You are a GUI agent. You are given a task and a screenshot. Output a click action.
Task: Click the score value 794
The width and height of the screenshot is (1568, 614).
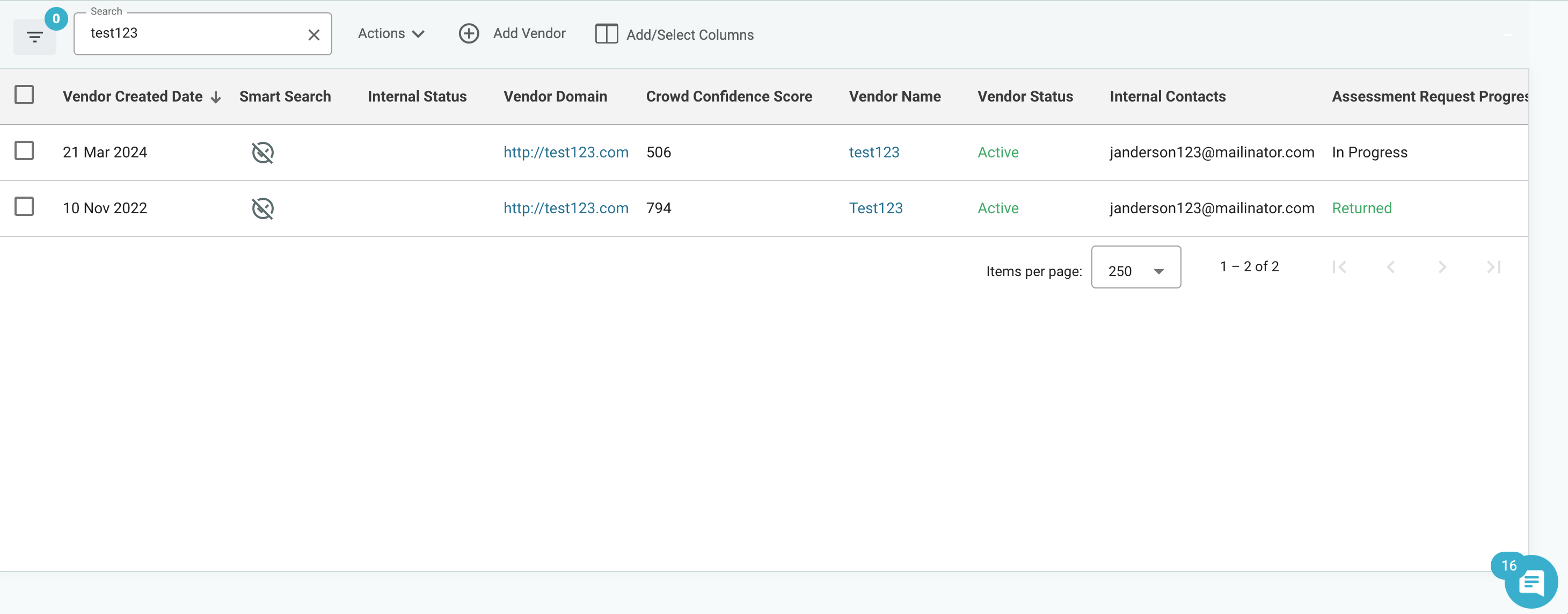pyautogui.click(x=659, y=208)
